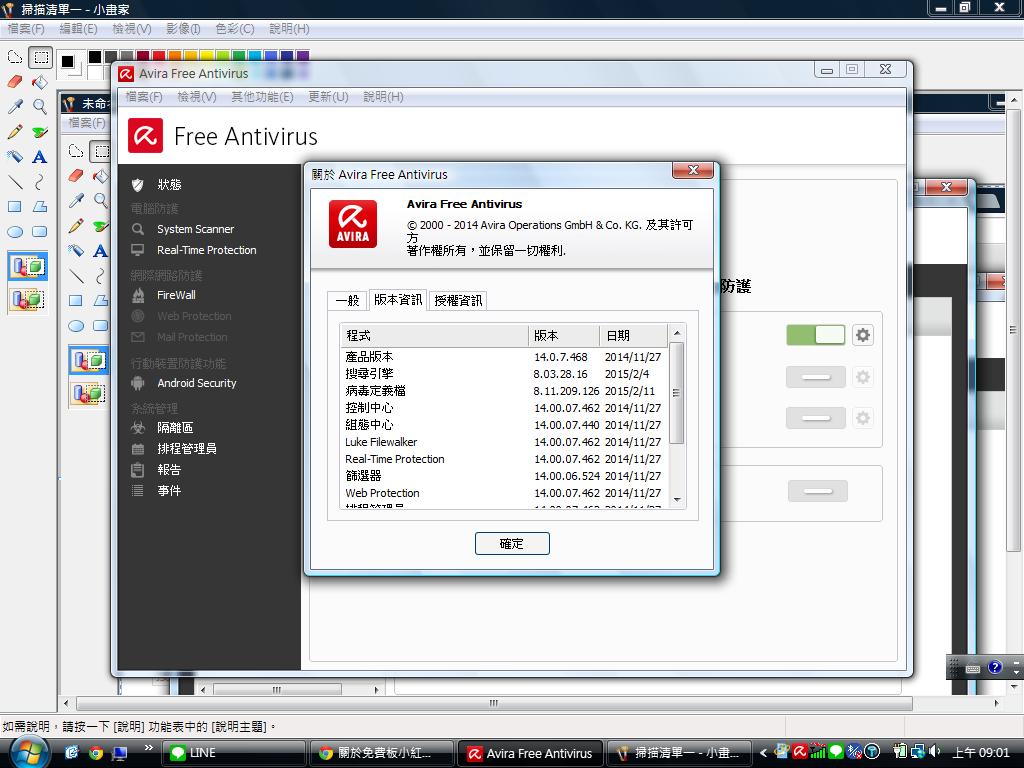Open 報告 reports in Avira sidebar
This screenshot has height=768, width=1024.
click(x=168, y=470)
